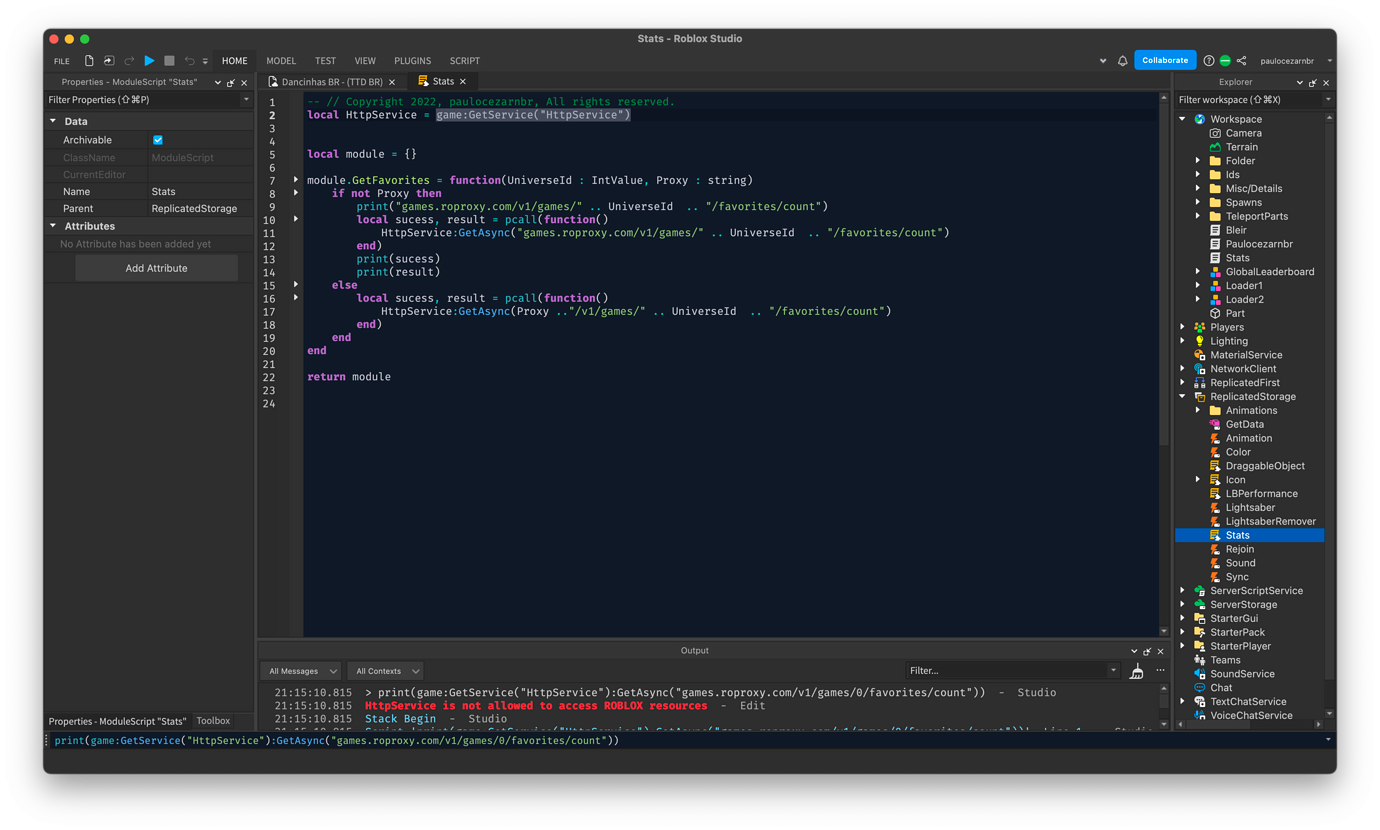Open Collaborate in the top bar
The height and width of the screenshot is (830, 1380).
[x=1165, y=59]
